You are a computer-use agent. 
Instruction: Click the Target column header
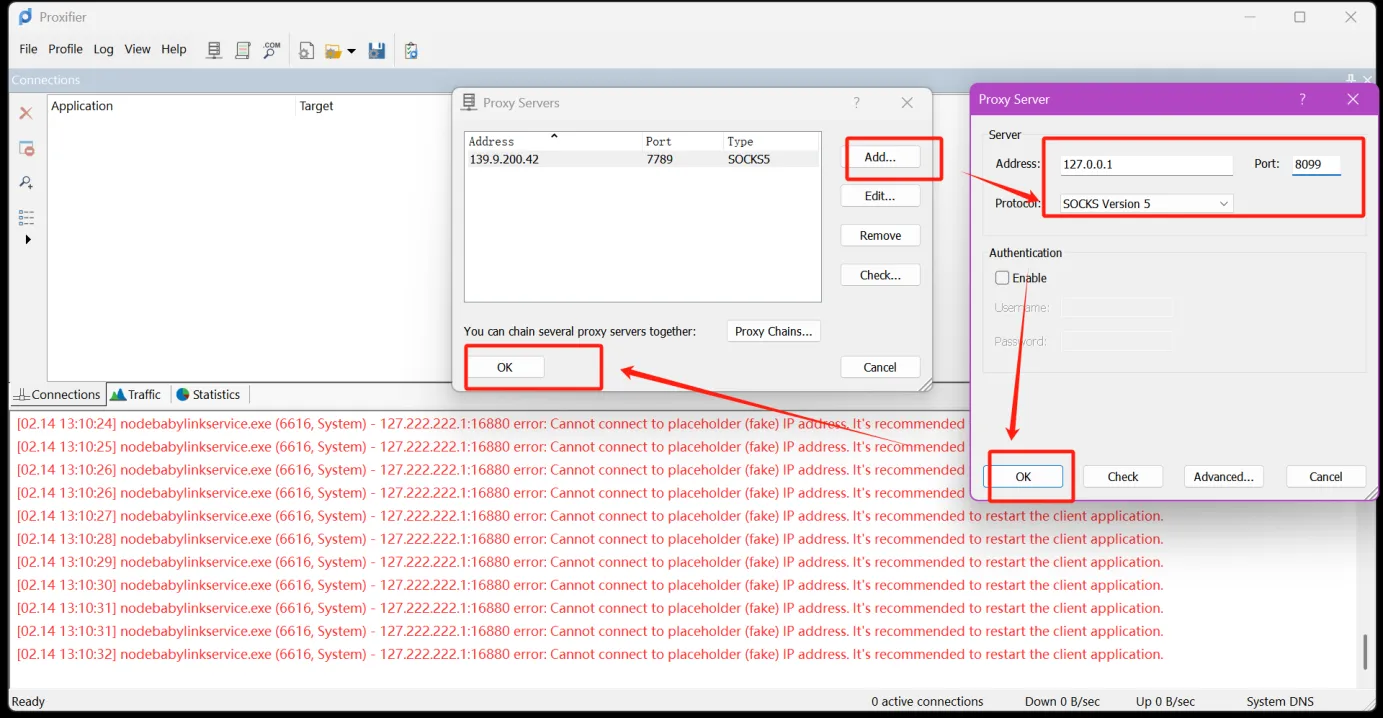click(x=373, y=106)
